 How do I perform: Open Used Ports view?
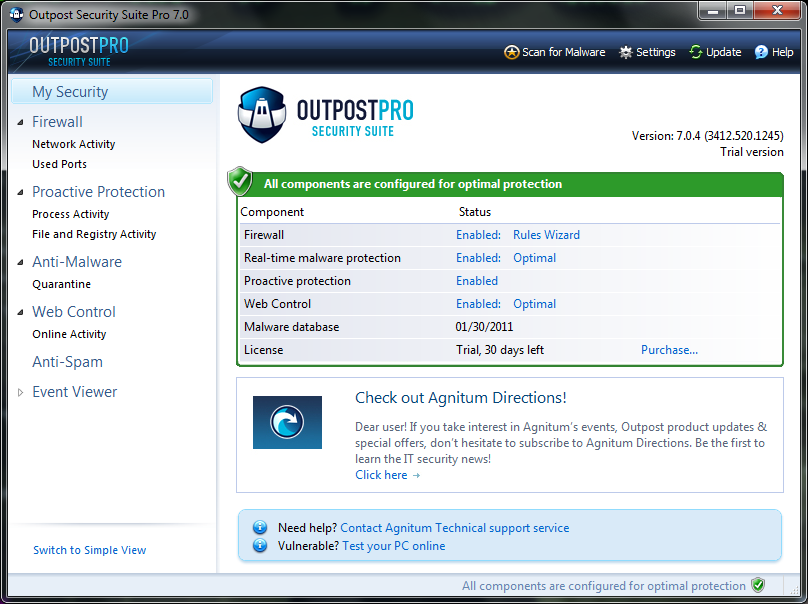pyautogui.click(x=59, y=164)
